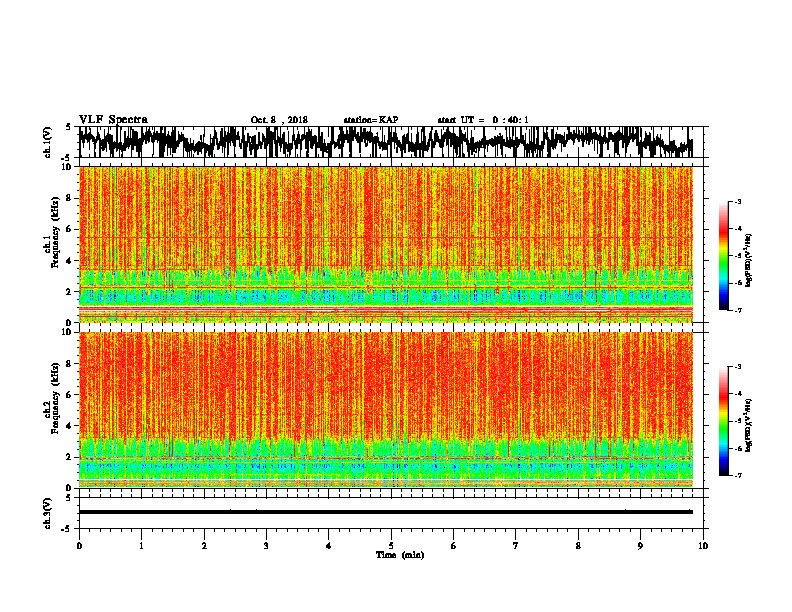Click the ch.2 colorbar log(PSD) units label
This screenshot has height=612, width=792.
click(x=749, y=425)
